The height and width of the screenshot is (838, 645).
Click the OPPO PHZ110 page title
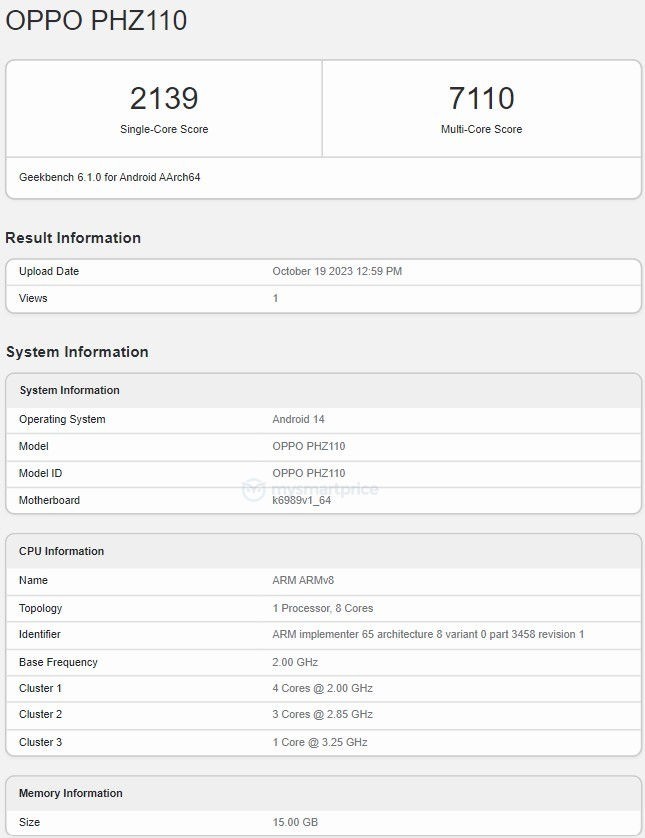(96, 21)
